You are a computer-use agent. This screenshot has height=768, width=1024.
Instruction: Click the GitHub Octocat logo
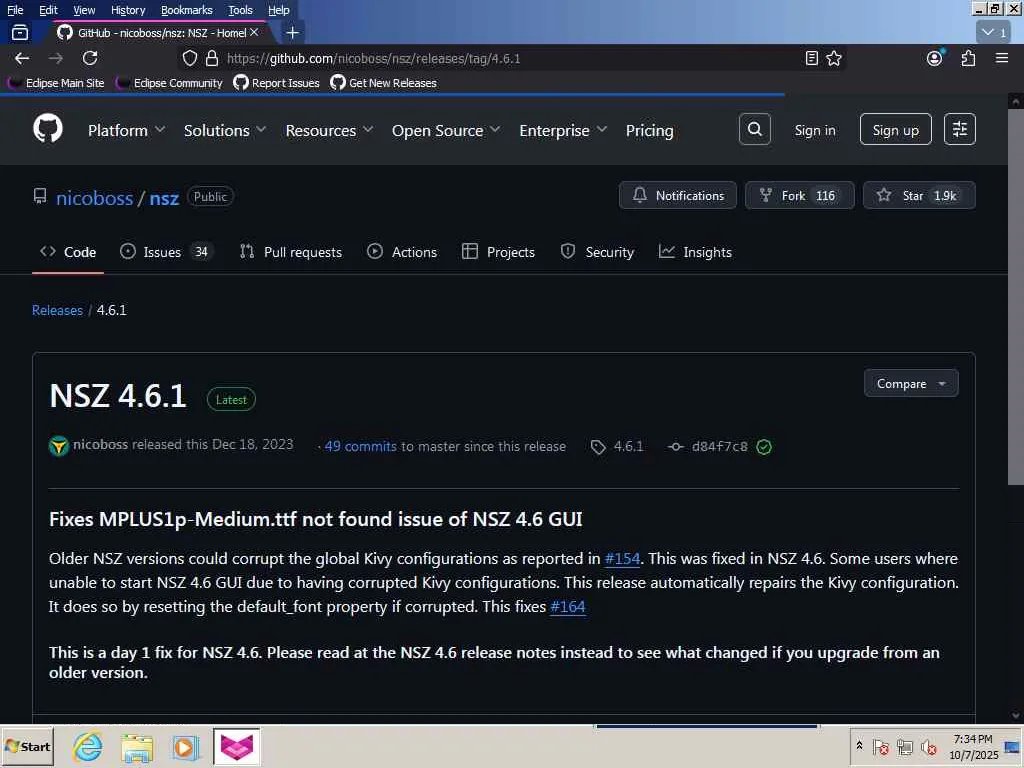48,129
